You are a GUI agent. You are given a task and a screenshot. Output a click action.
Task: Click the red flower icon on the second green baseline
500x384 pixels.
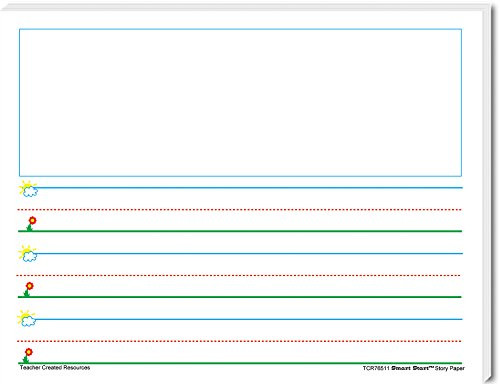pyautogui.click(x=28, y=289)
